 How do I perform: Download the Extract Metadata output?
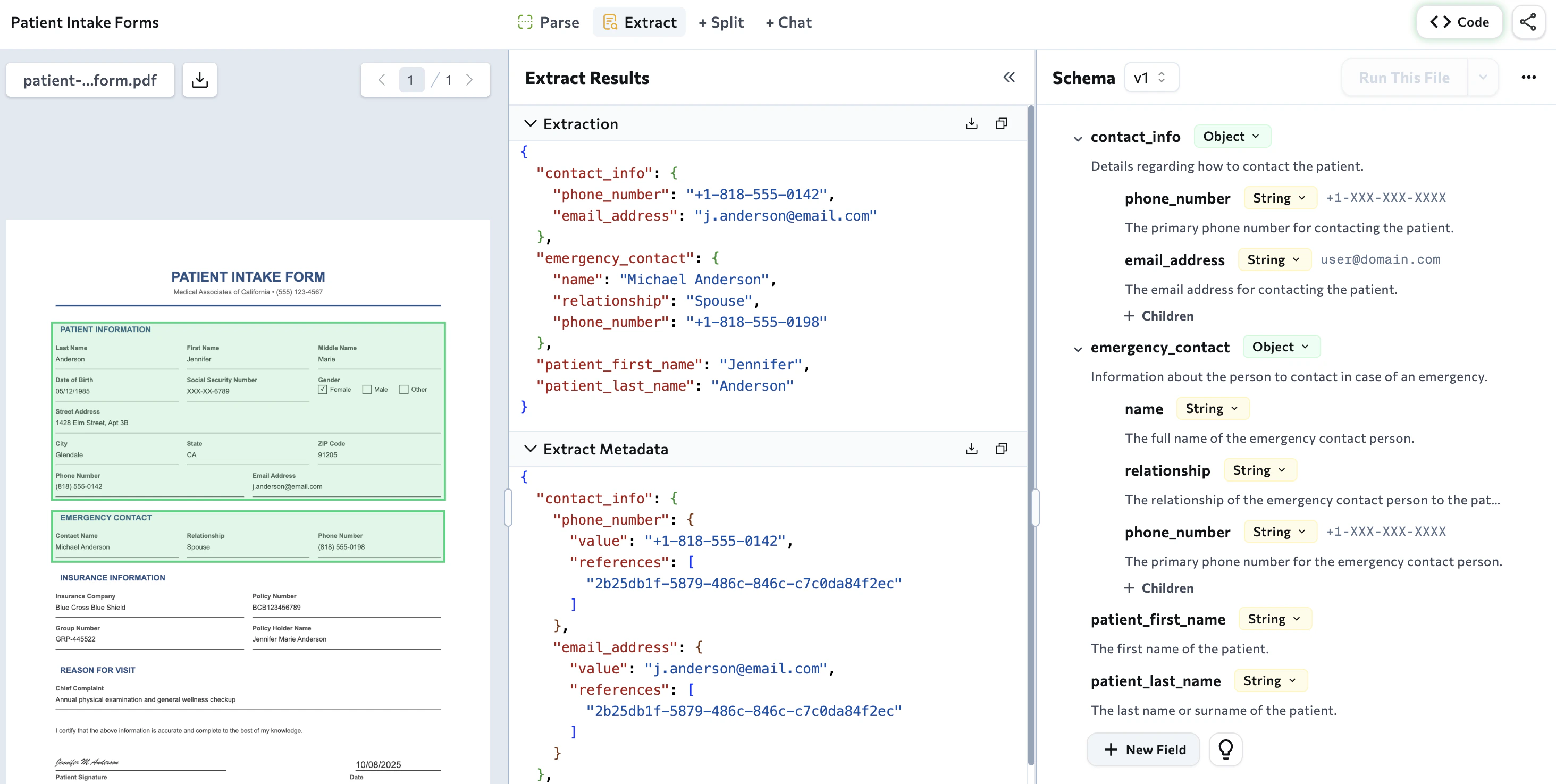971,448
